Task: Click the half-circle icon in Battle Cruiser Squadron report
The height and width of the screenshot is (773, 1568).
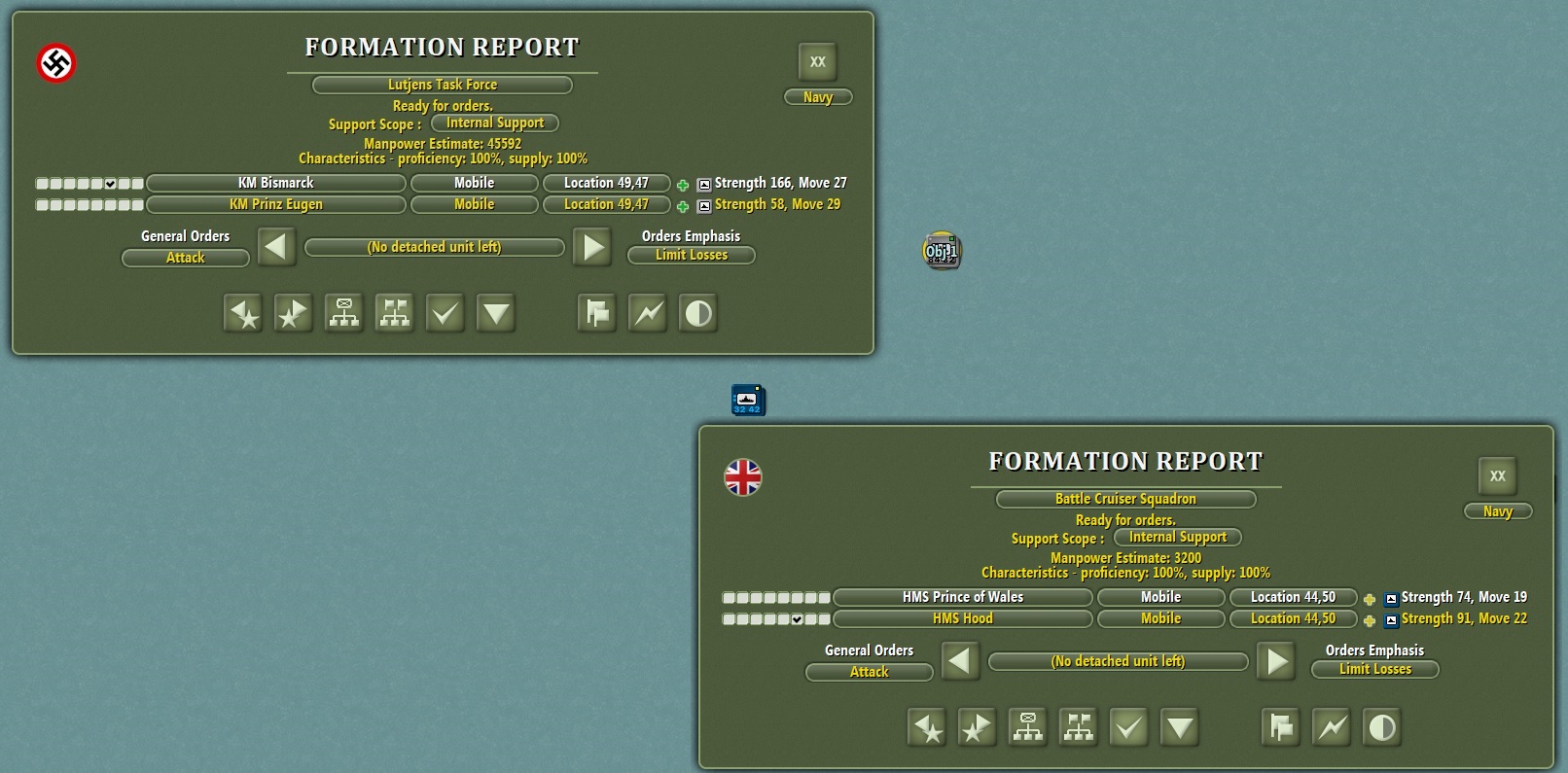Action: tap(1382, 727)
